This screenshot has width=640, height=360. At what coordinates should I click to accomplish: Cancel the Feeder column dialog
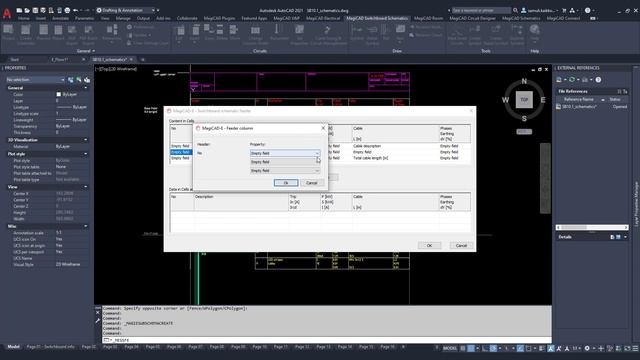pyautogui.click(x=311, y=182)
